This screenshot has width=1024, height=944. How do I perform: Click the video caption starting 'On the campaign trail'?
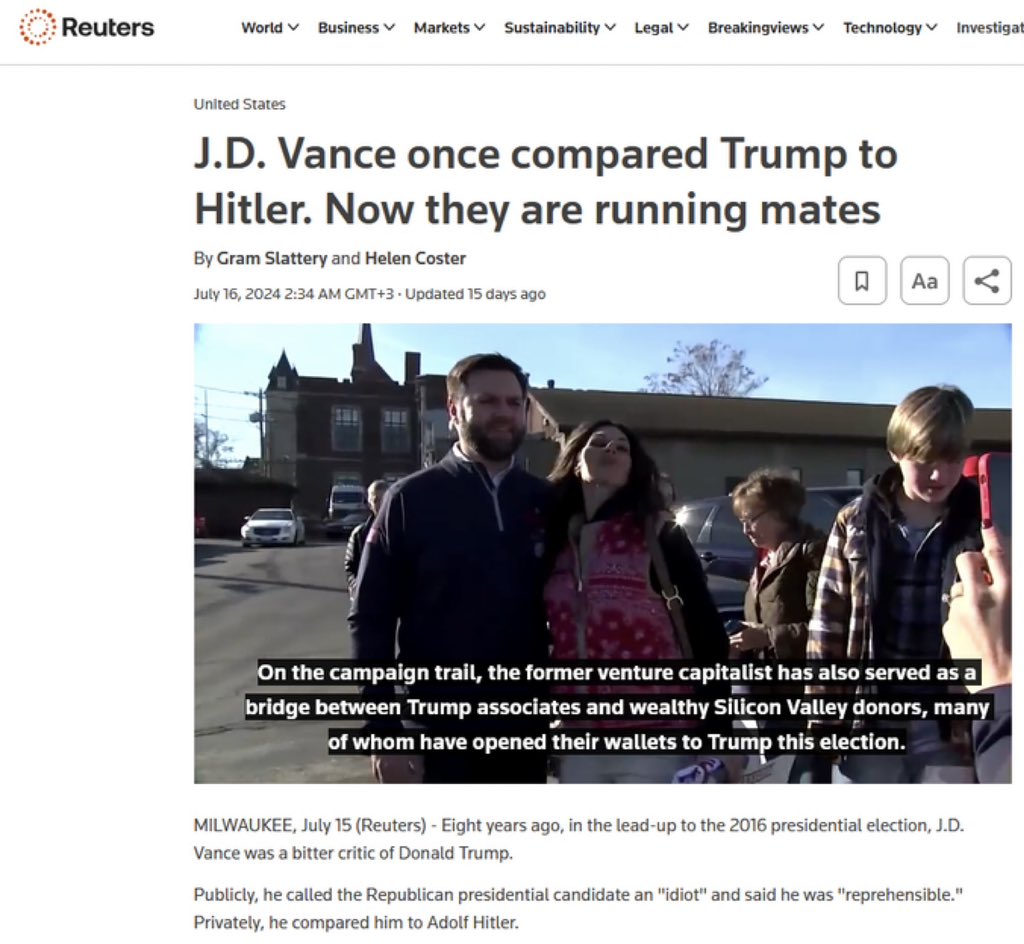(617, 707)
